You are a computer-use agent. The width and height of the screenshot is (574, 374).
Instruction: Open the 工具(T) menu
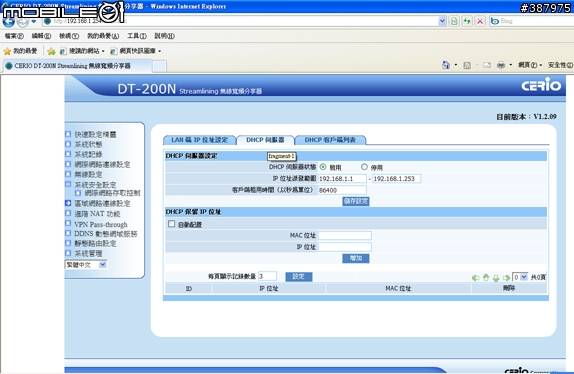click(x=137, y=36)
